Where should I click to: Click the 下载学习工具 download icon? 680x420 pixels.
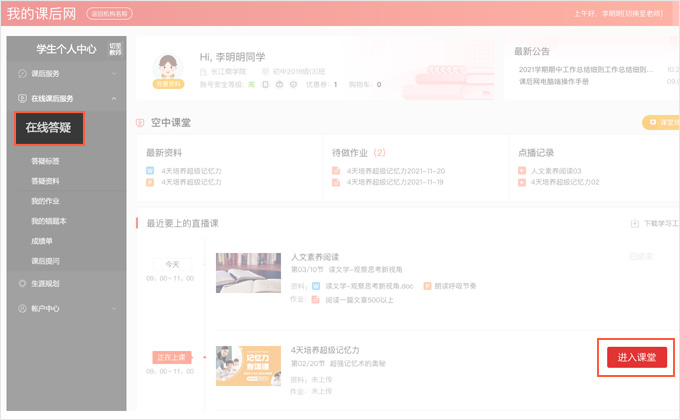coord(634,223)
